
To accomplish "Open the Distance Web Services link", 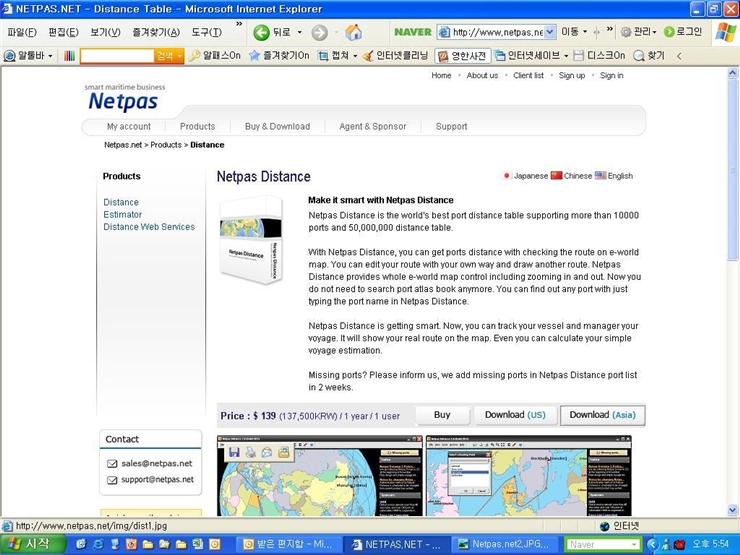I will tap(149, 227).
